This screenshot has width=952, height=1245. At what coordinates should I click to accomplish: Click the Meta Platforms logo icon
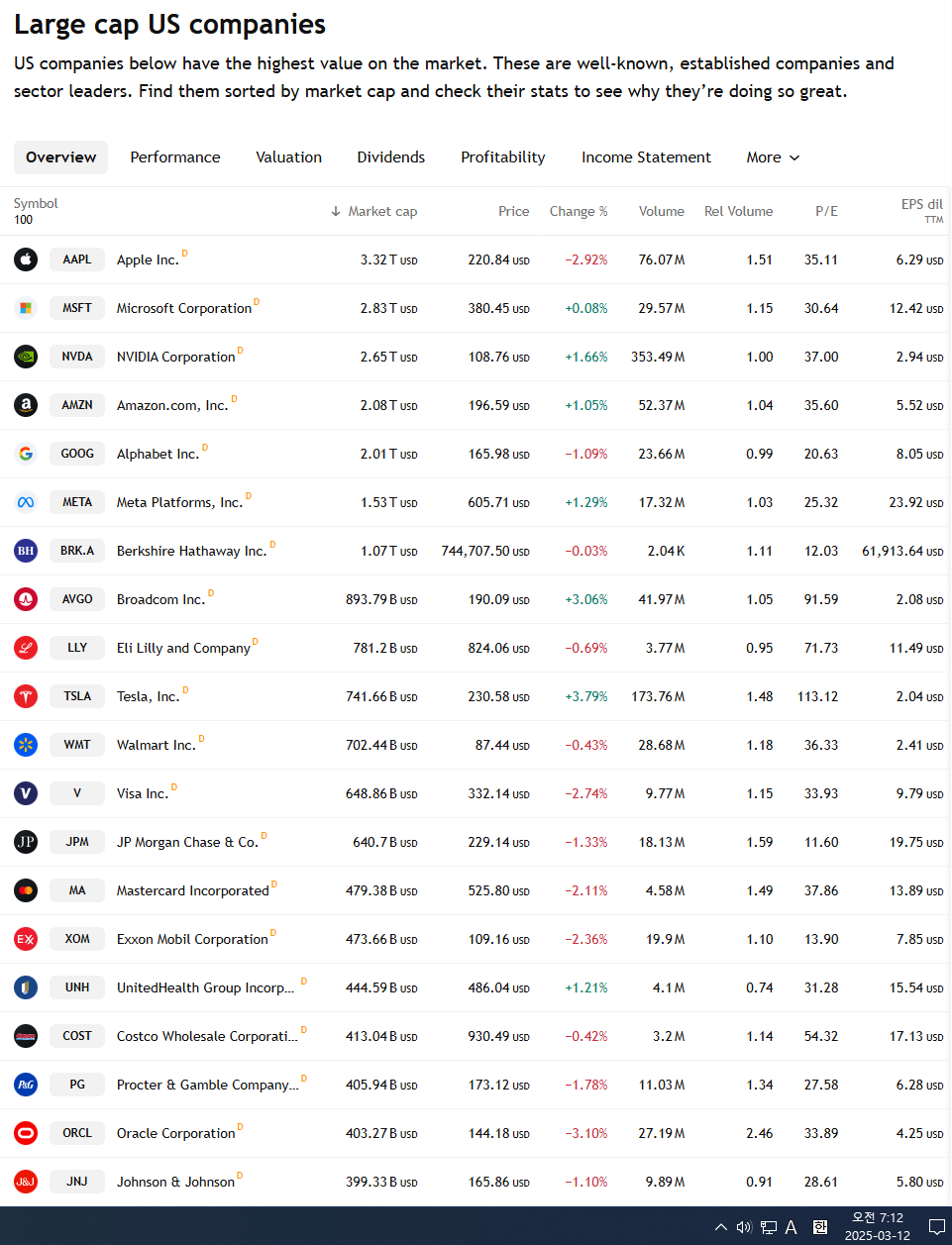[26, 502]
